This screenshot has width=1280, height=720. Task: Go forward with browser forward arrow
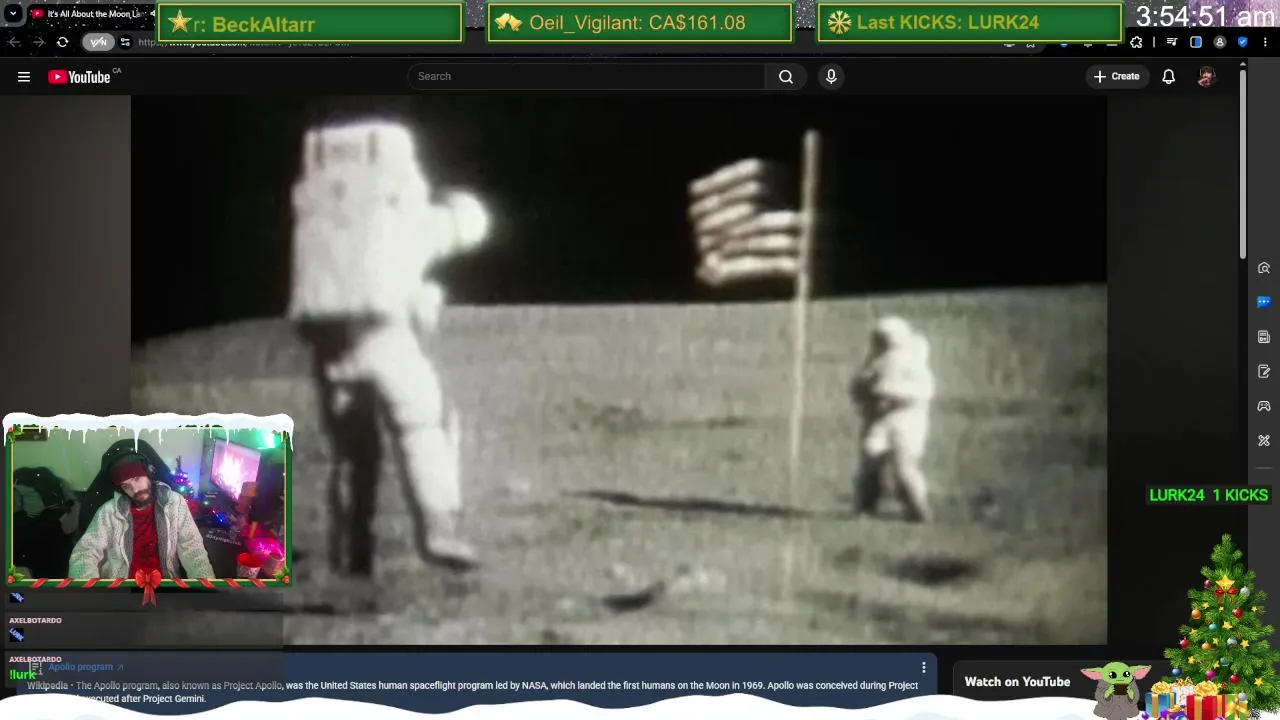pyautogui.click(x=38, y=42)
